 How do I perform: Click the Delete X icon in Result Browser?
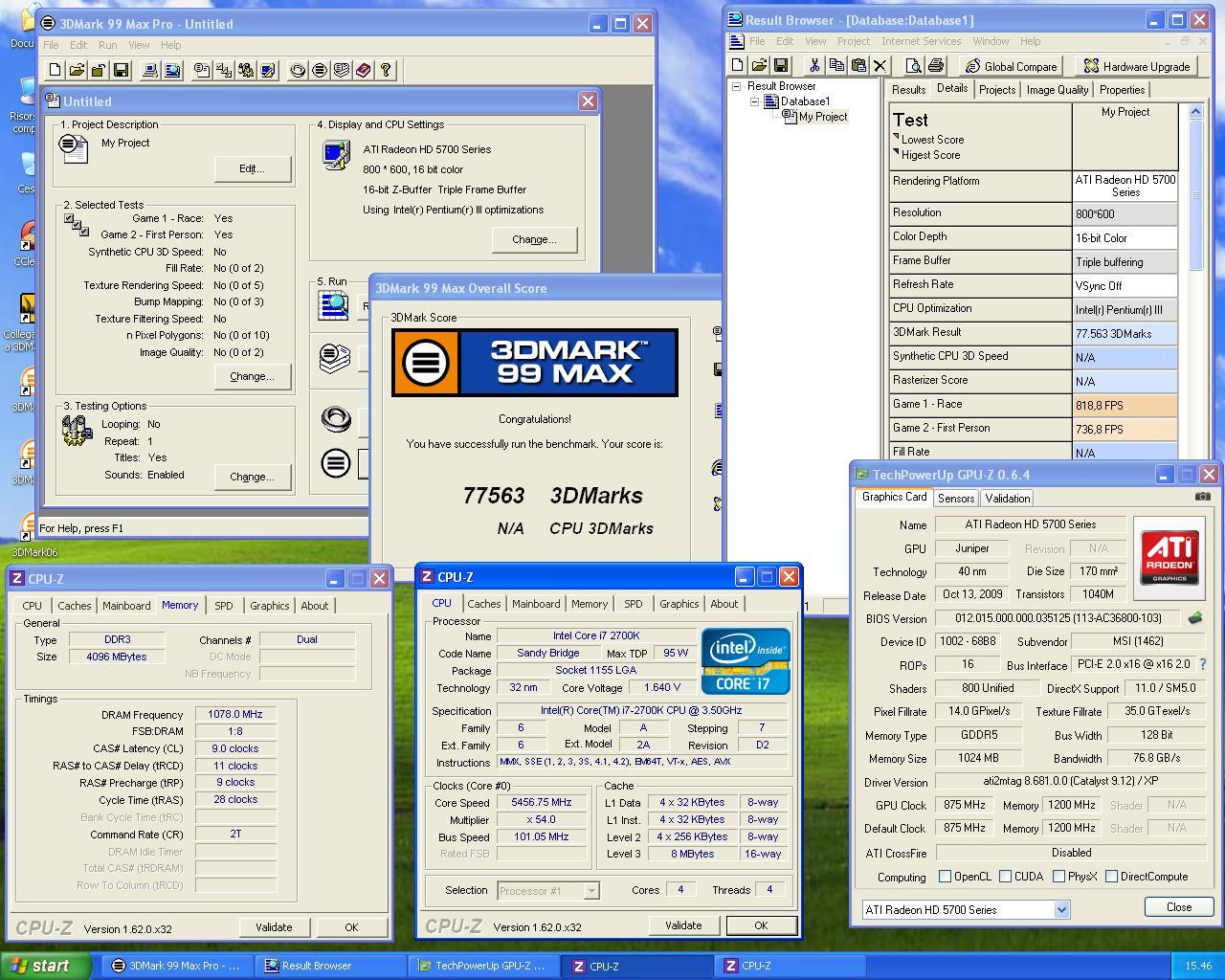[x=880, y=65]
